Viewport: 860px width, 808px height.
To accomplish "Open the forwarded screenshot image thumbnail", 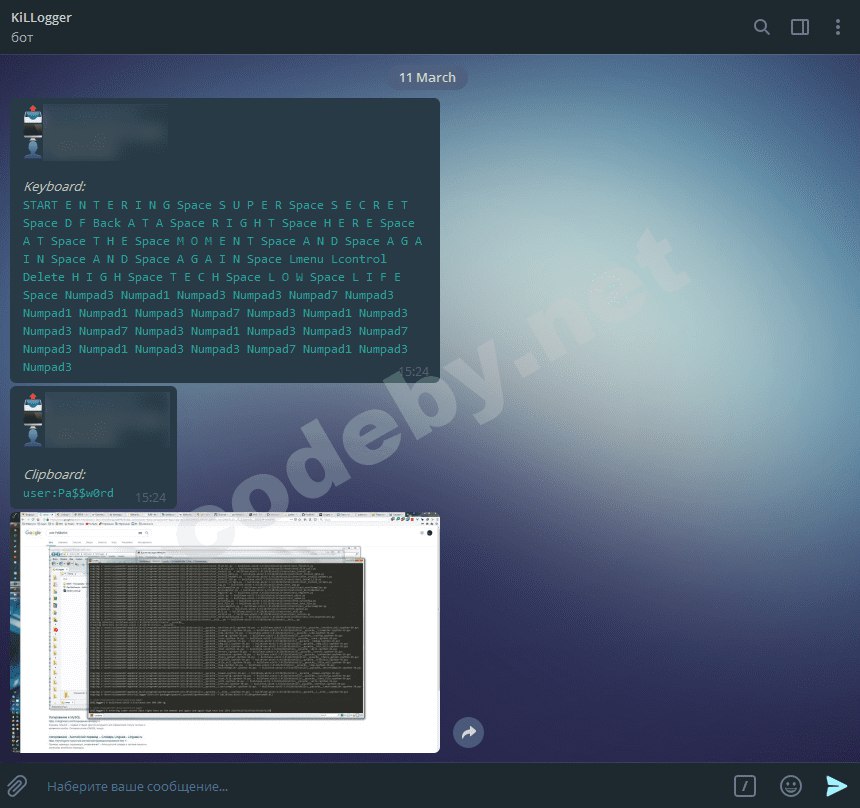I will coord(225,632).
